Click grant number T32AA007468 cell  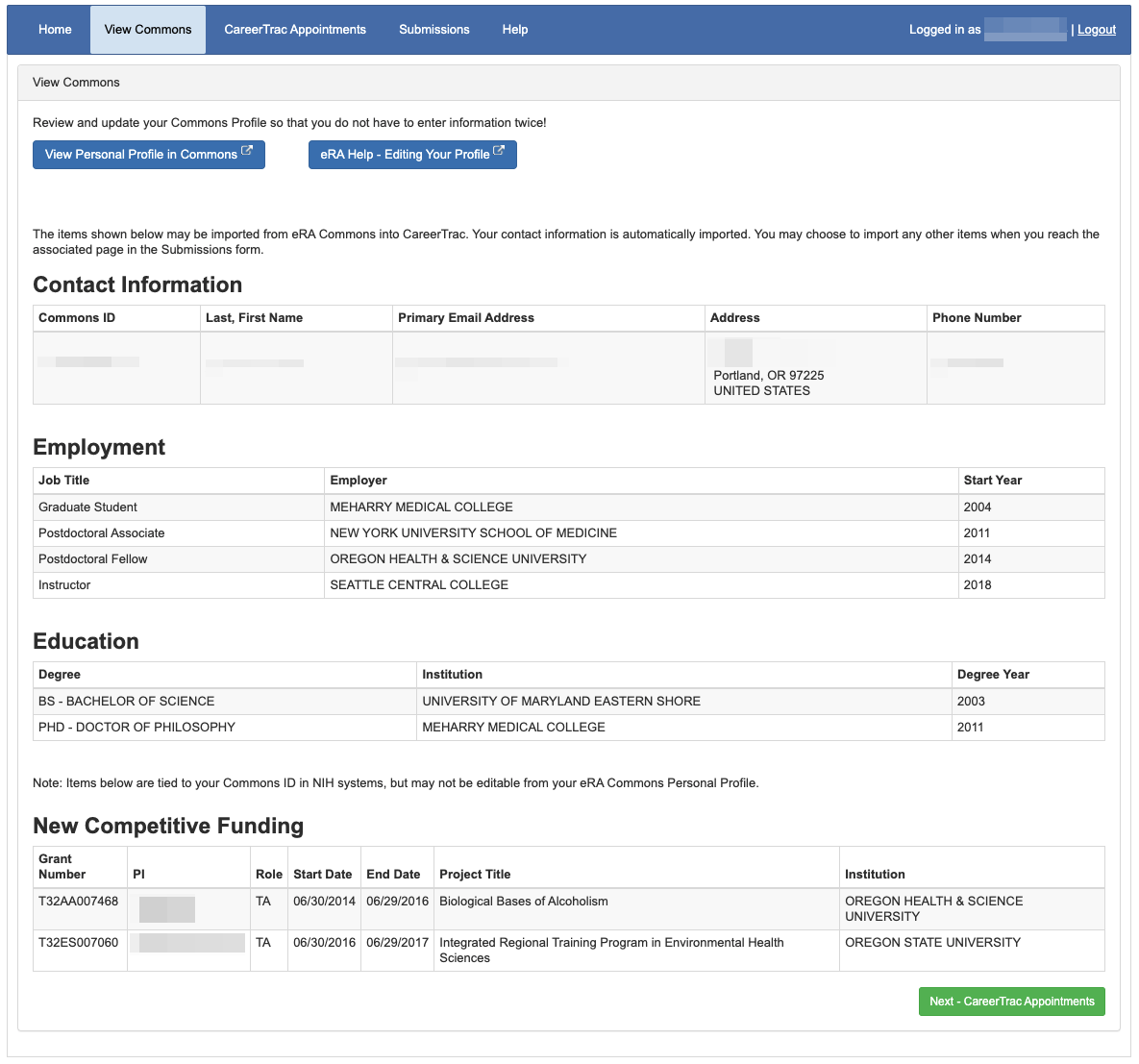pos(79,902)
